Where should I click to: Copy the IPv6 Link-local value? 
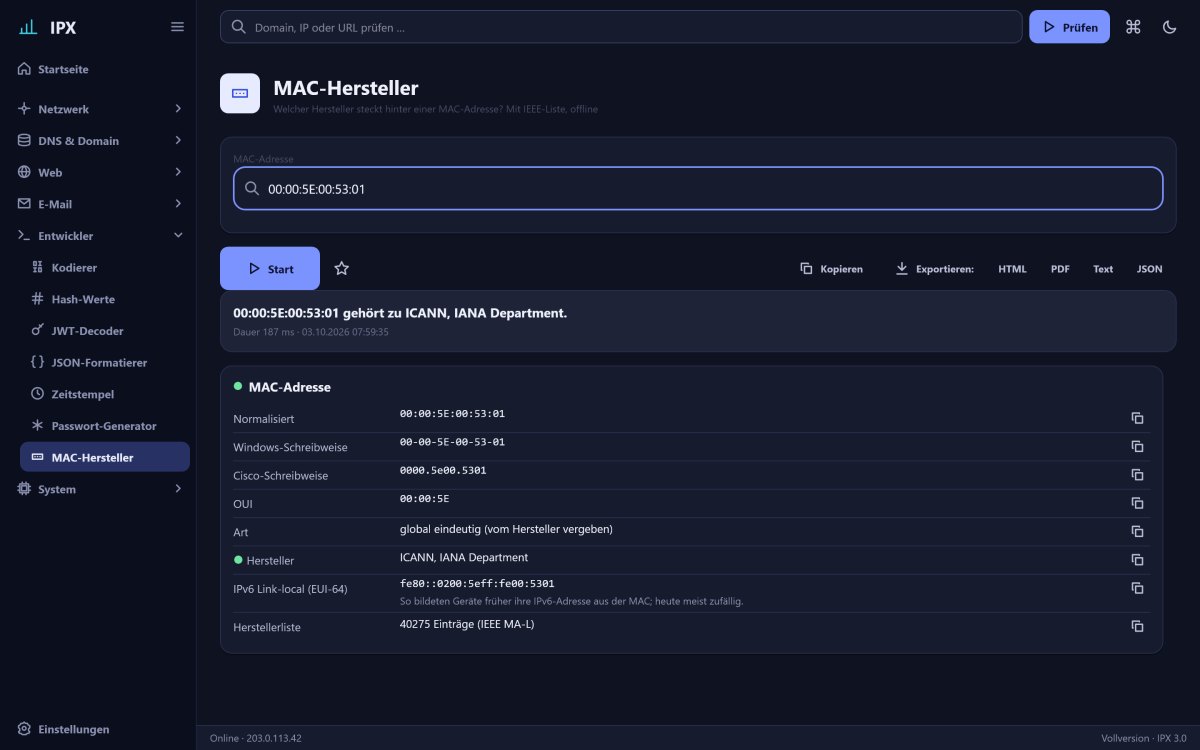1137,588
